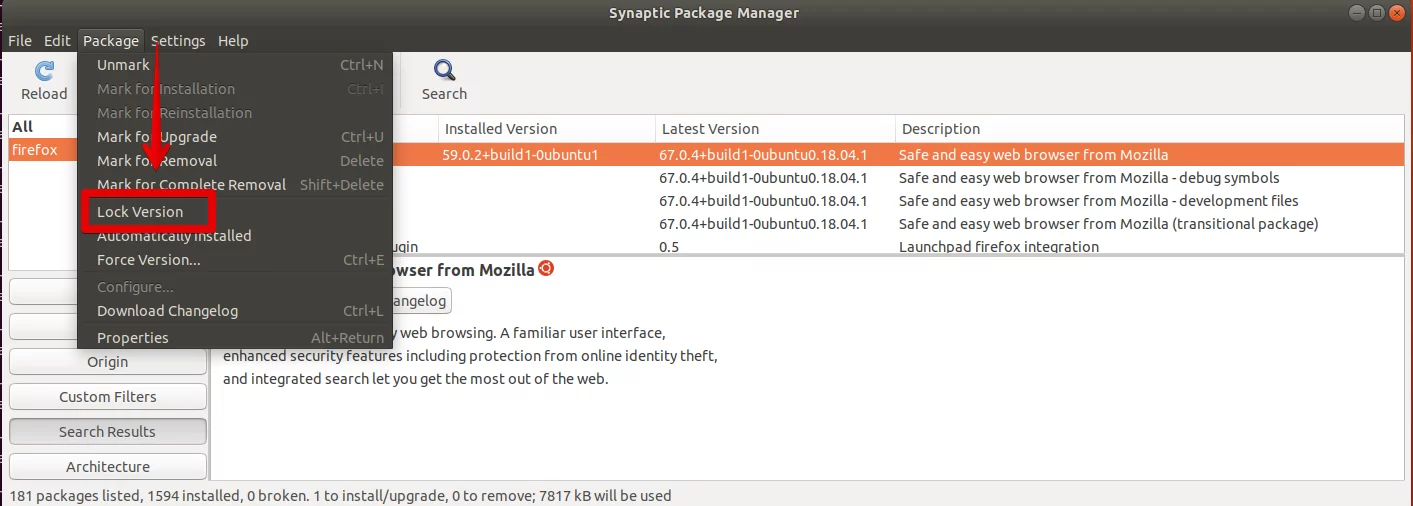Click the Ubuntu supported logo beside package title

click(x=546, y=269)
